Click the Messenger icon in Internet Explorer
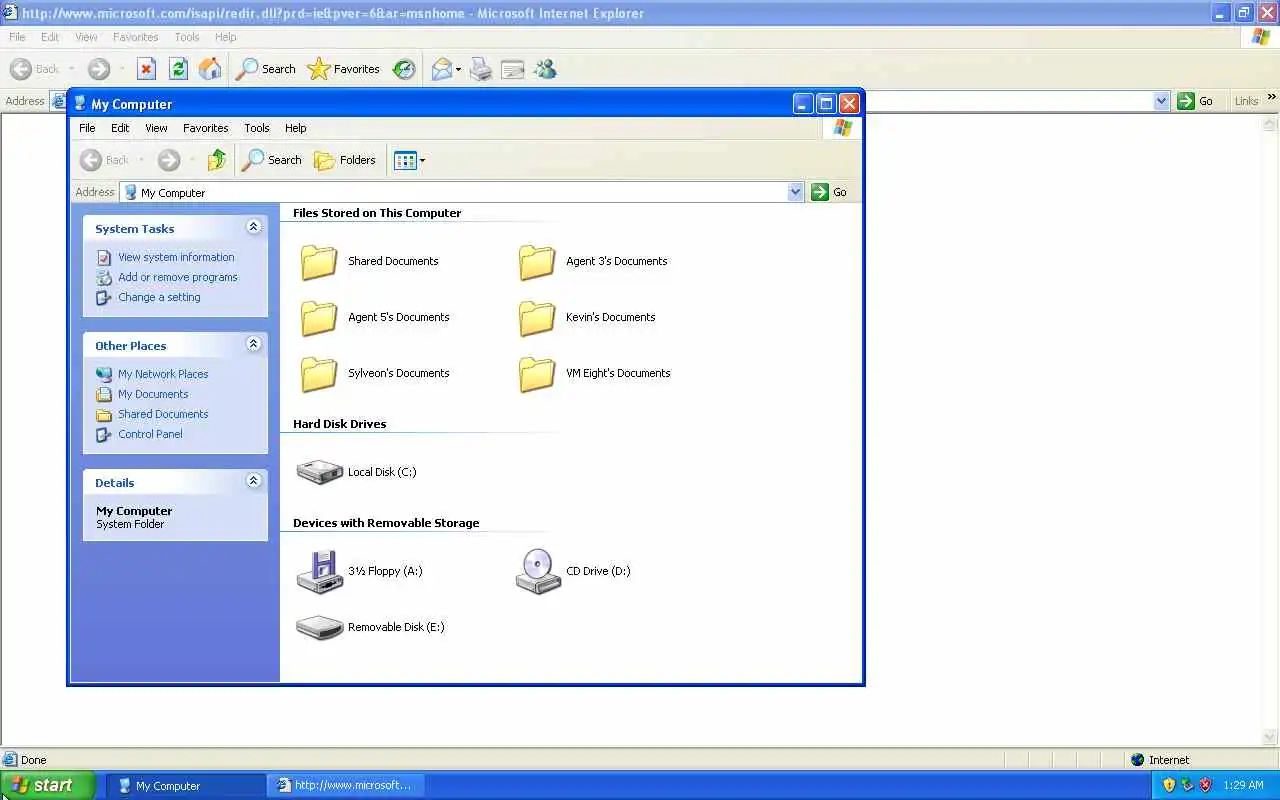Image resolution: width=1280 pixels, height=800 pixels. click(x=545, y=69)
